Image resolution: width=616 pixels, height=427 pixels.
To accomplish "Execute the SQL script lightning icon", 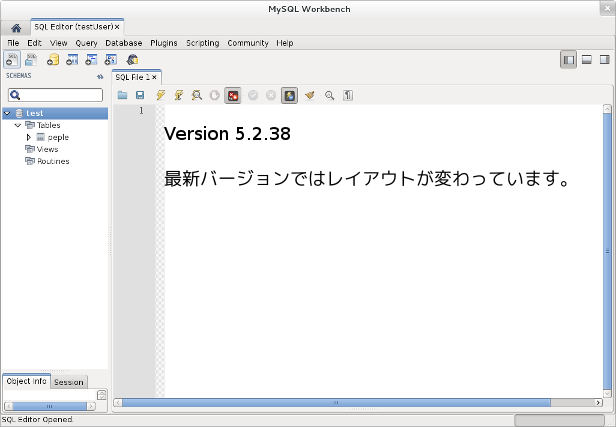I will [161, 95].
